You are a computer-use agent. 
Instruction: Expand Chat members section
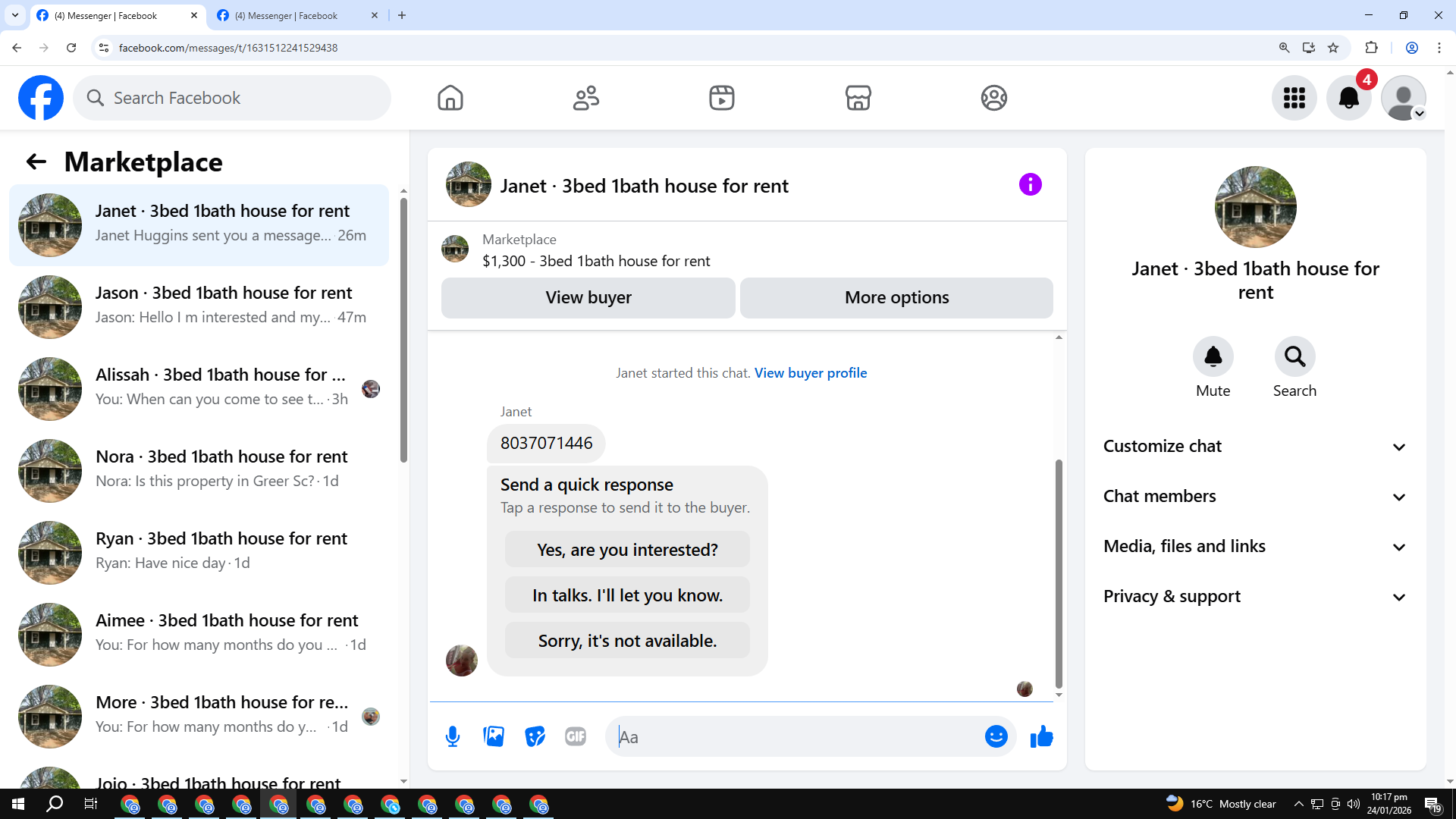point(1255,497)
